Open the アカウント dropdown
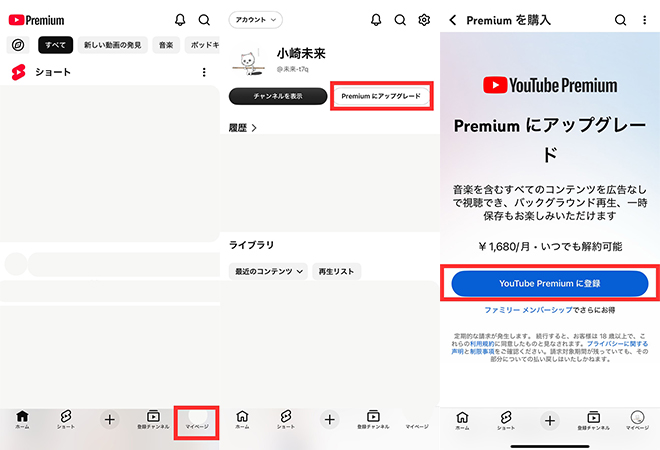 click(x=255, y=20)
